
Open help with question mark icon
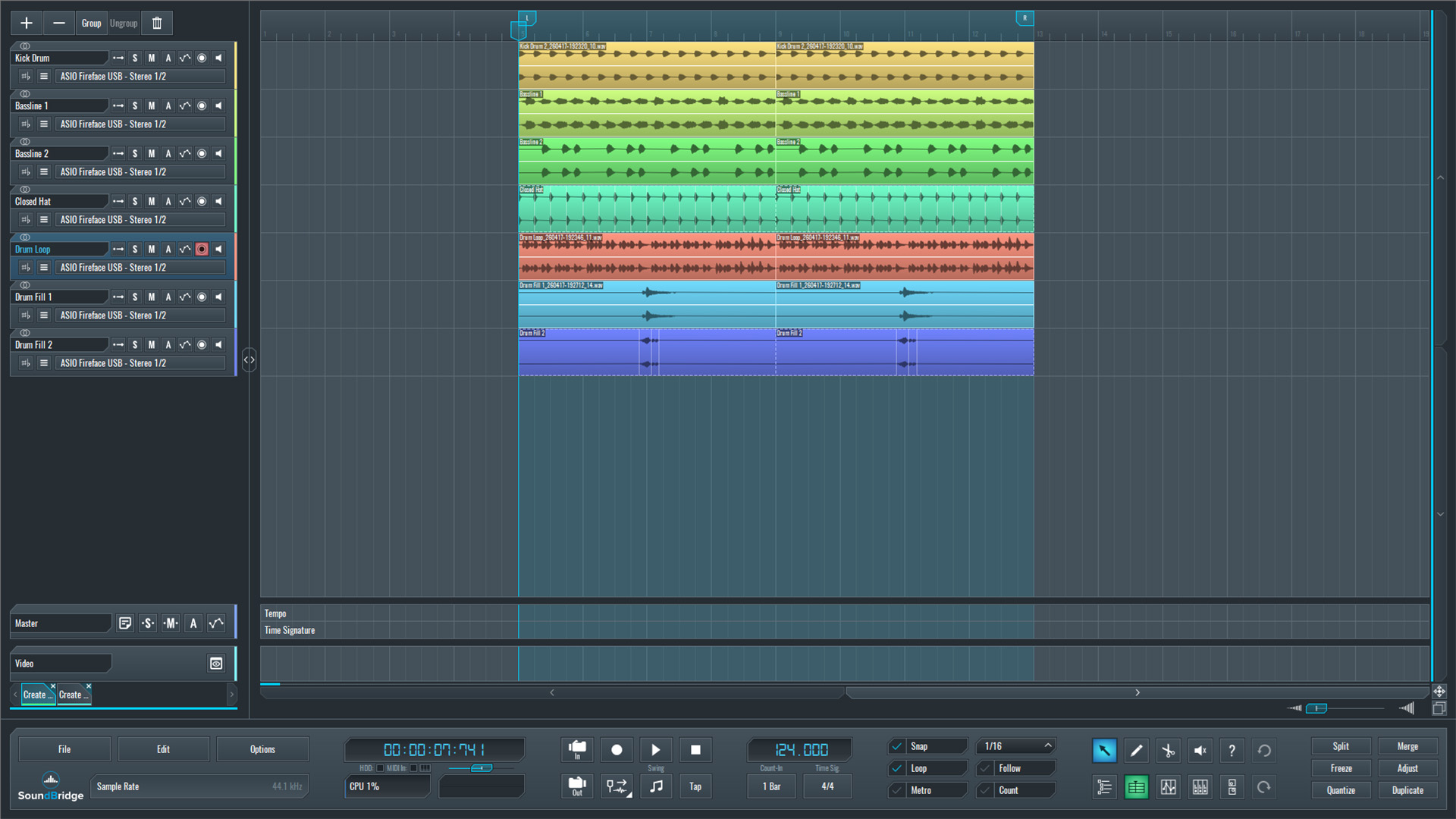tap(1232, 751)
